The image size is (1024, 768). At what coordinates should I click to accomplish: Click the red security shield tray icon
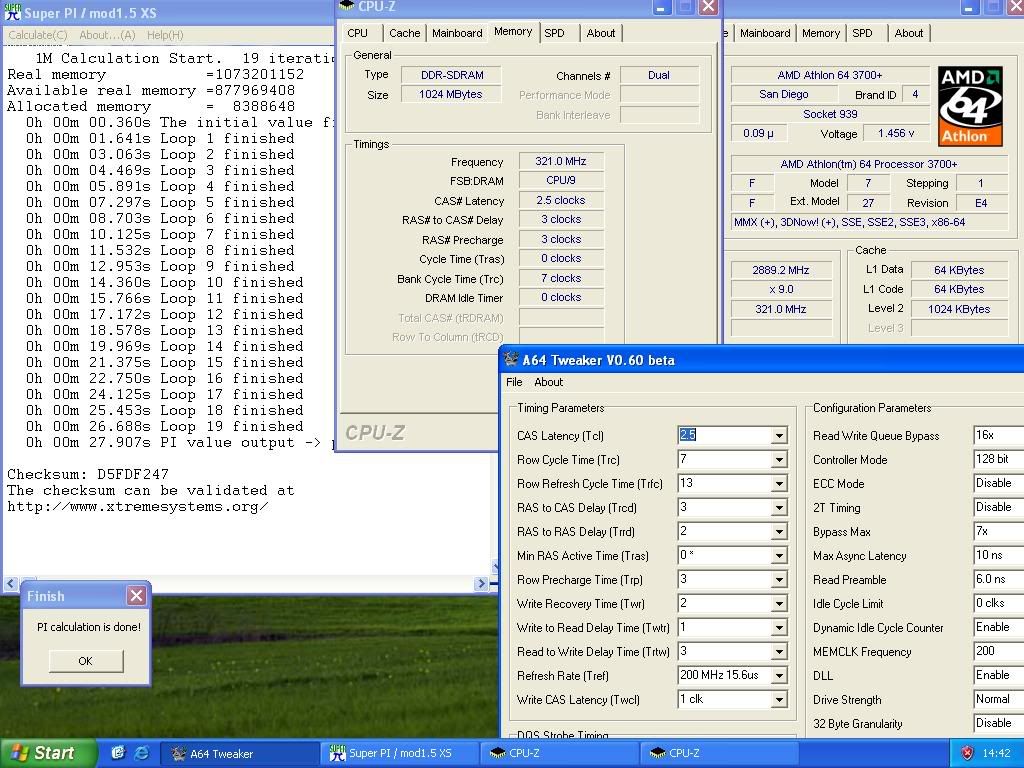[967, 753]
